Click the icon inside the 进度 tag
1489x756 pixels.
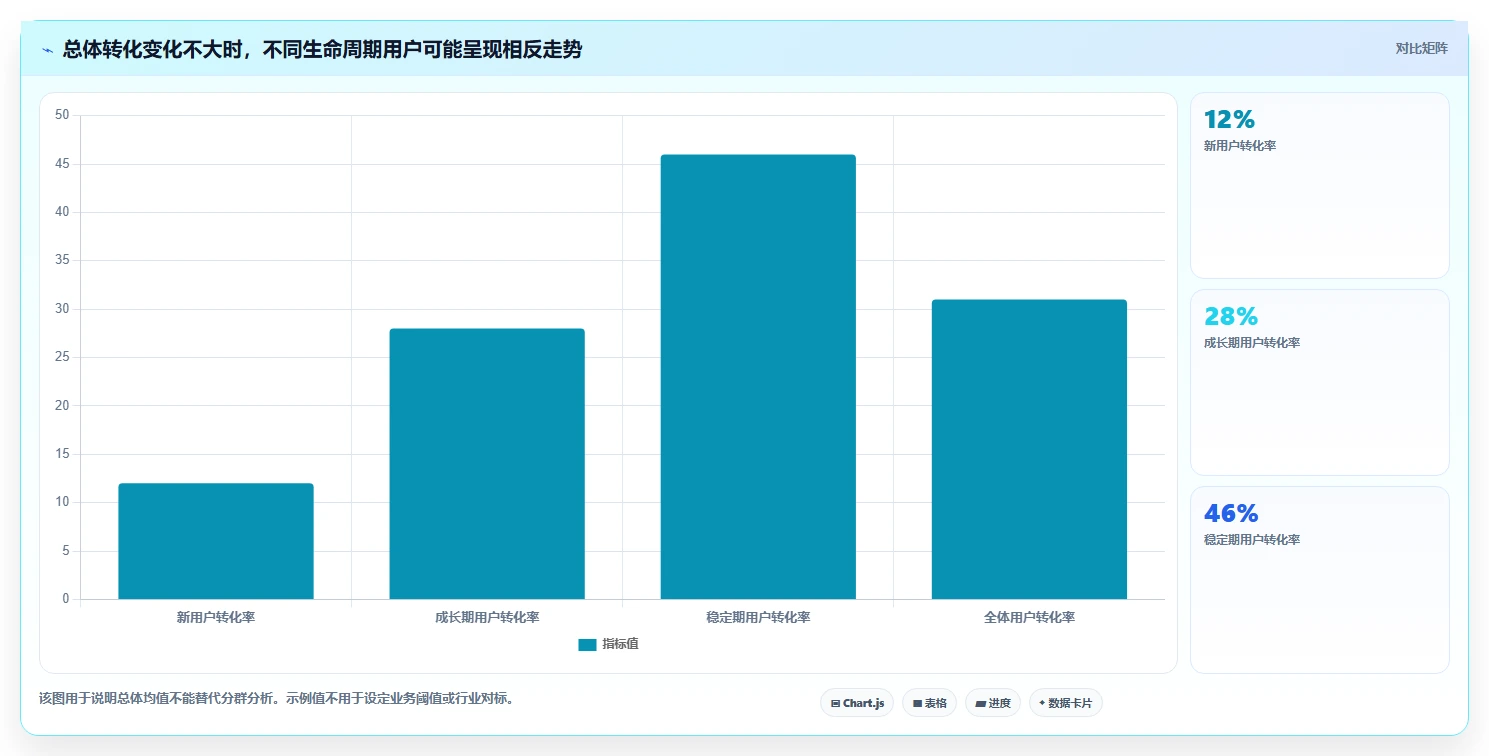[980, 704]
